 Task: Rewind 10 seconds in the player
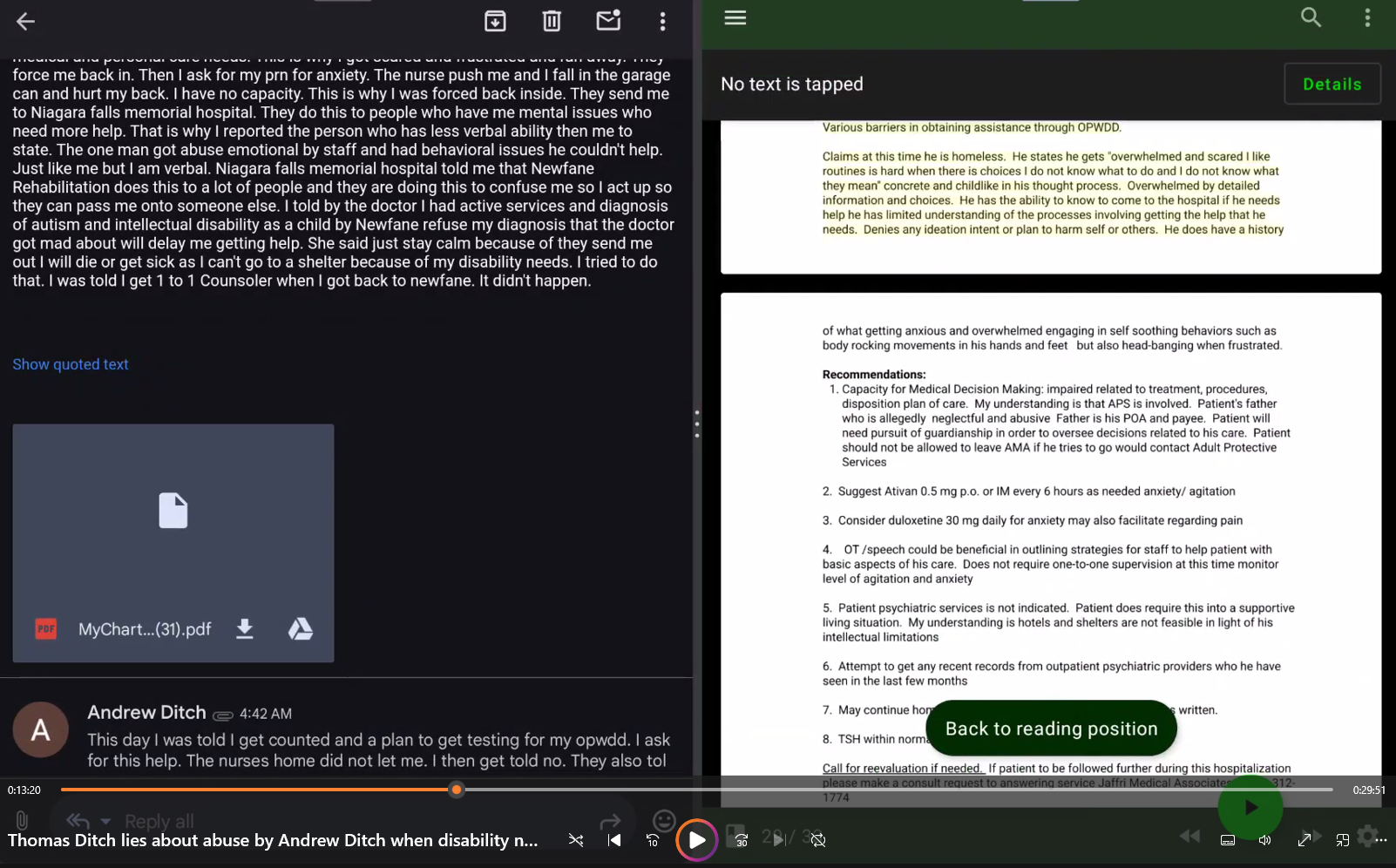click(x=653, y=840)
